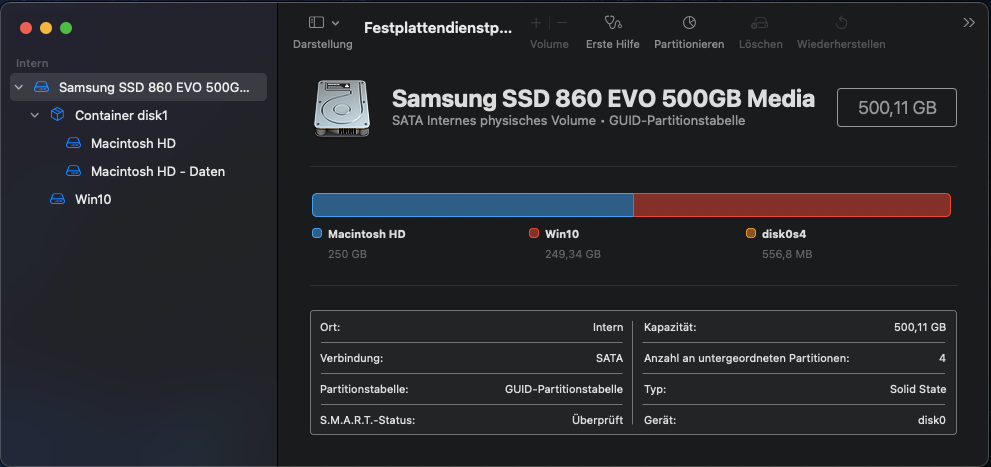Click the orange disk0s4 legend swatch
The height and width of the screenshot is (467, 991).
click(x=751, y=233)
